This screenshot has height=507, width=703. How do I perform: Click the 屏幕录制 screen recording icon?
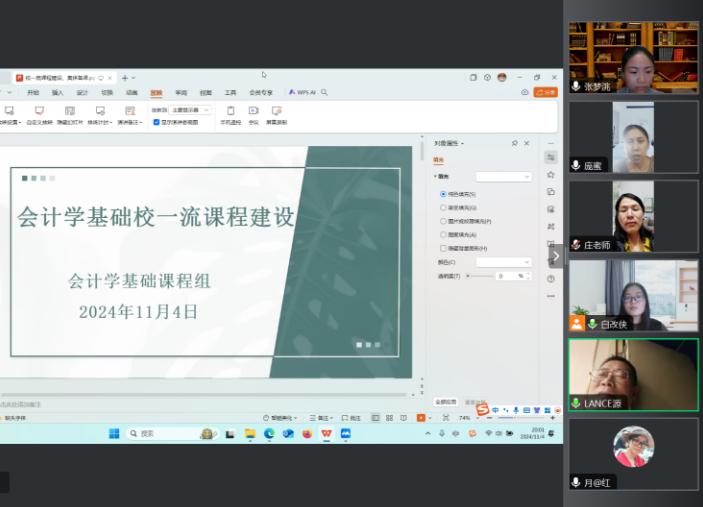(275, 113)
